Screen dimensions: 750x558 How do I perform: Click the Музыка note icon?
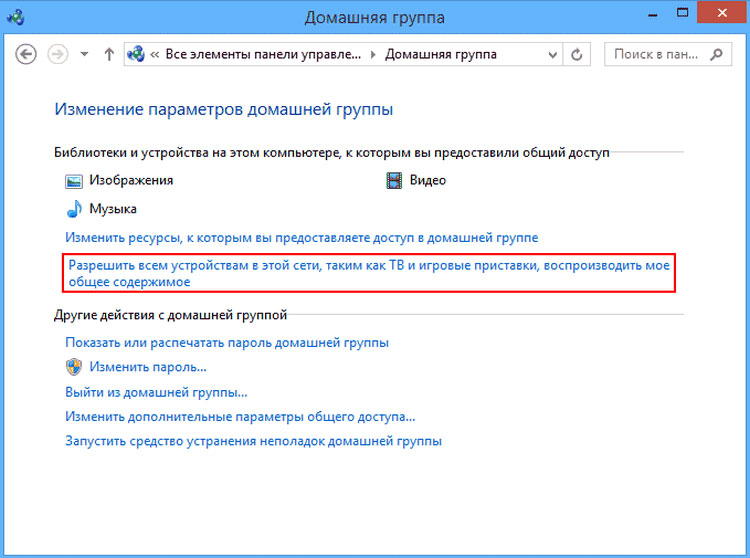click(x=74, y=210)
